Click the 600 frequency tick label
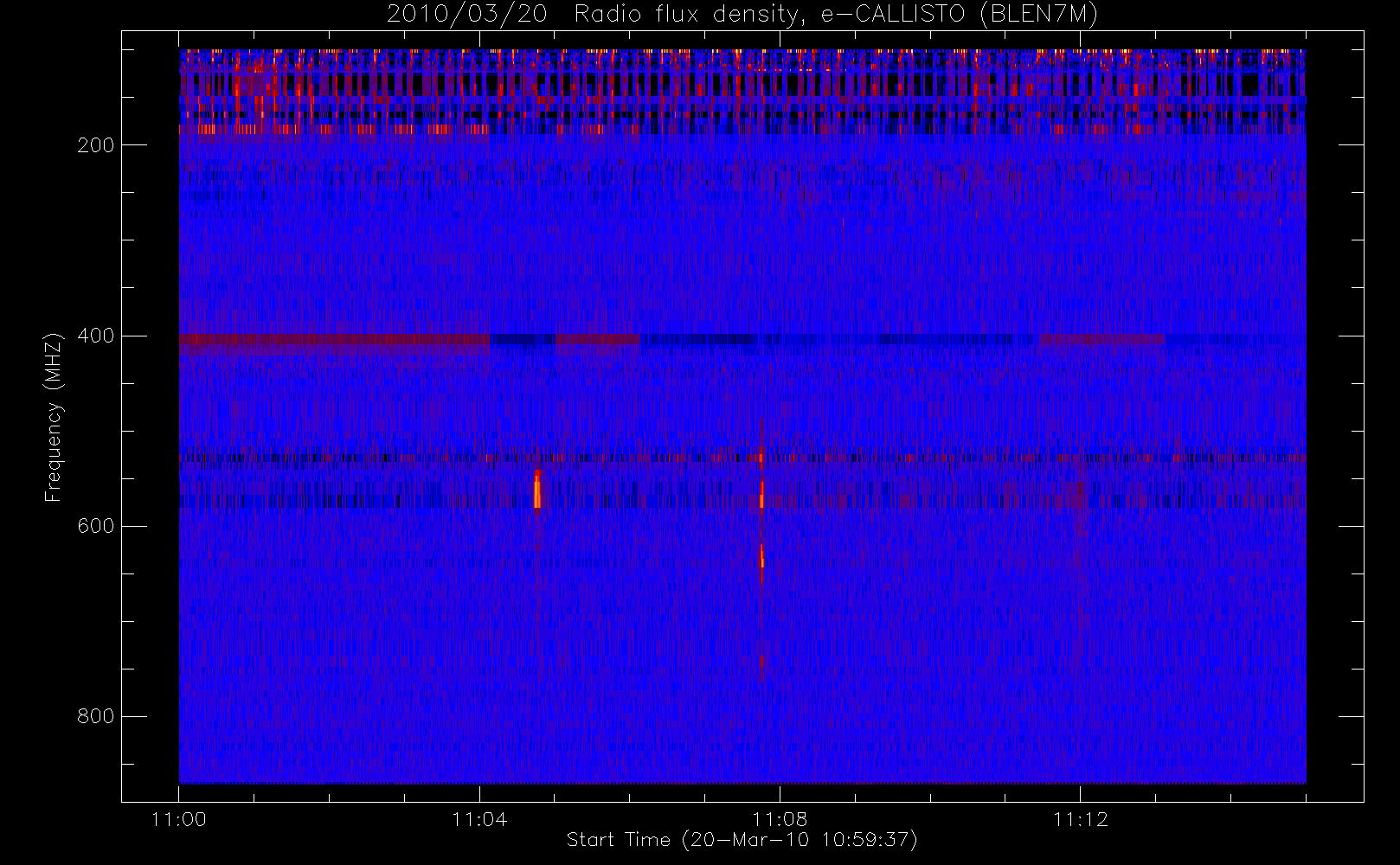The height and width of the screenshot is (865, 1400). click(x=96, y=526)
